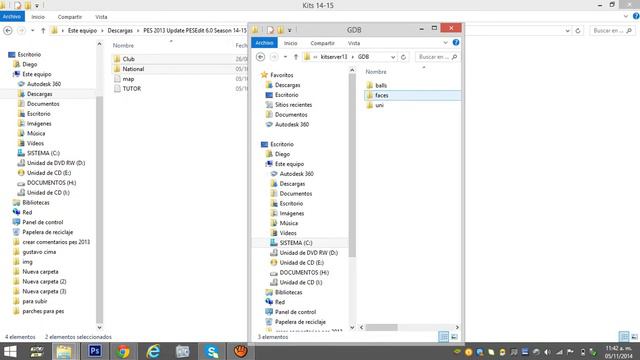Select Unidad de DVD RW (D:) in Kits pane
The width and height of the screenshot is (640, 360).
pyautogui.click(x=56, y=163)
